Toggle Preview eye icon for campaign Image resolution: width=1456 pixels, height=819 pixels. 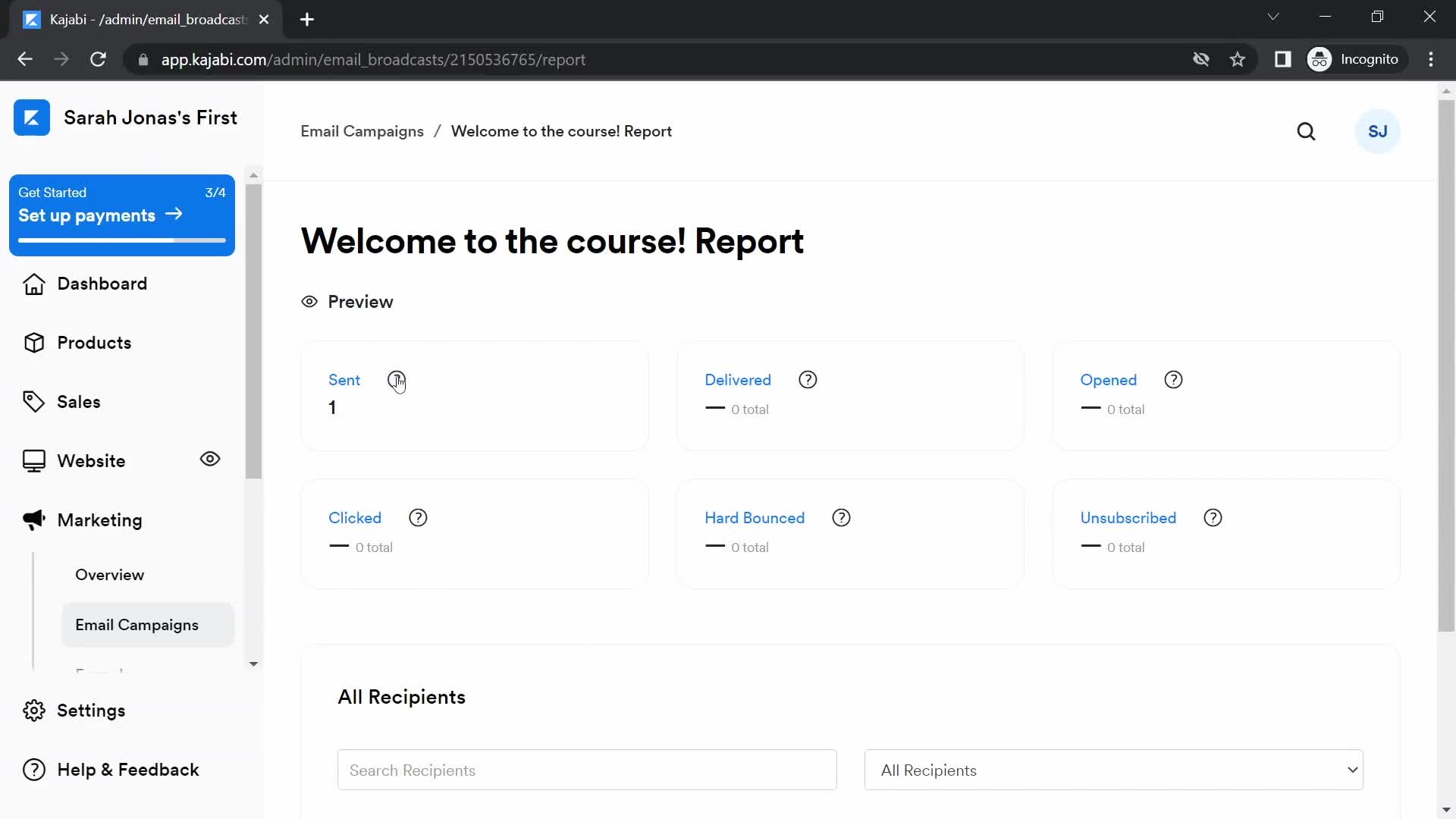coord(310,302)
